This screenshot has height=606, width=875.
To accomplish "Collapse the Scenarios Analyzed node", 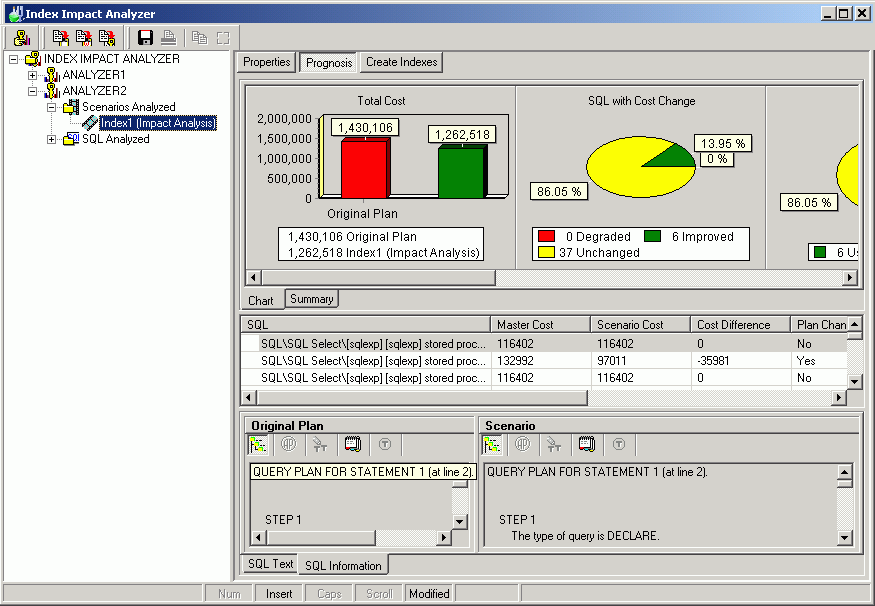I will (x=52, y=107).
